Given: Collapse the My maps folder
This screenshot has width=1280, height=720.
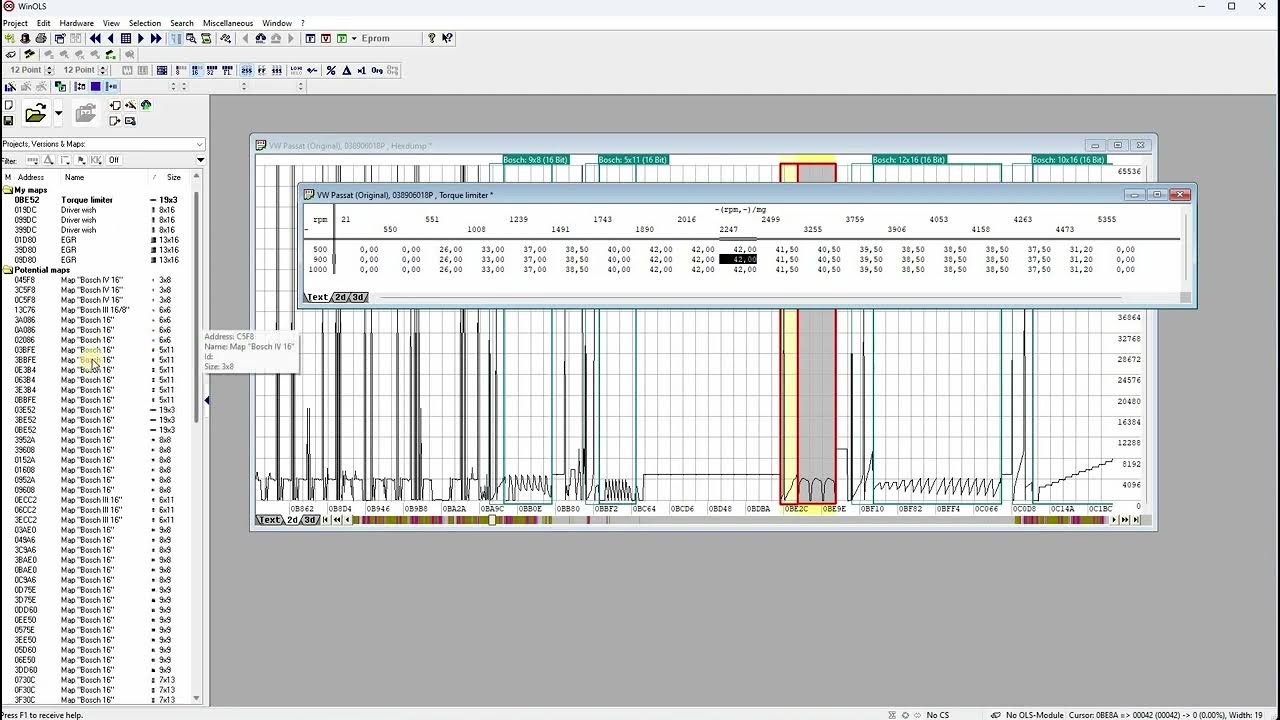Looking at the screenshot, I should [x=8, y=190].
